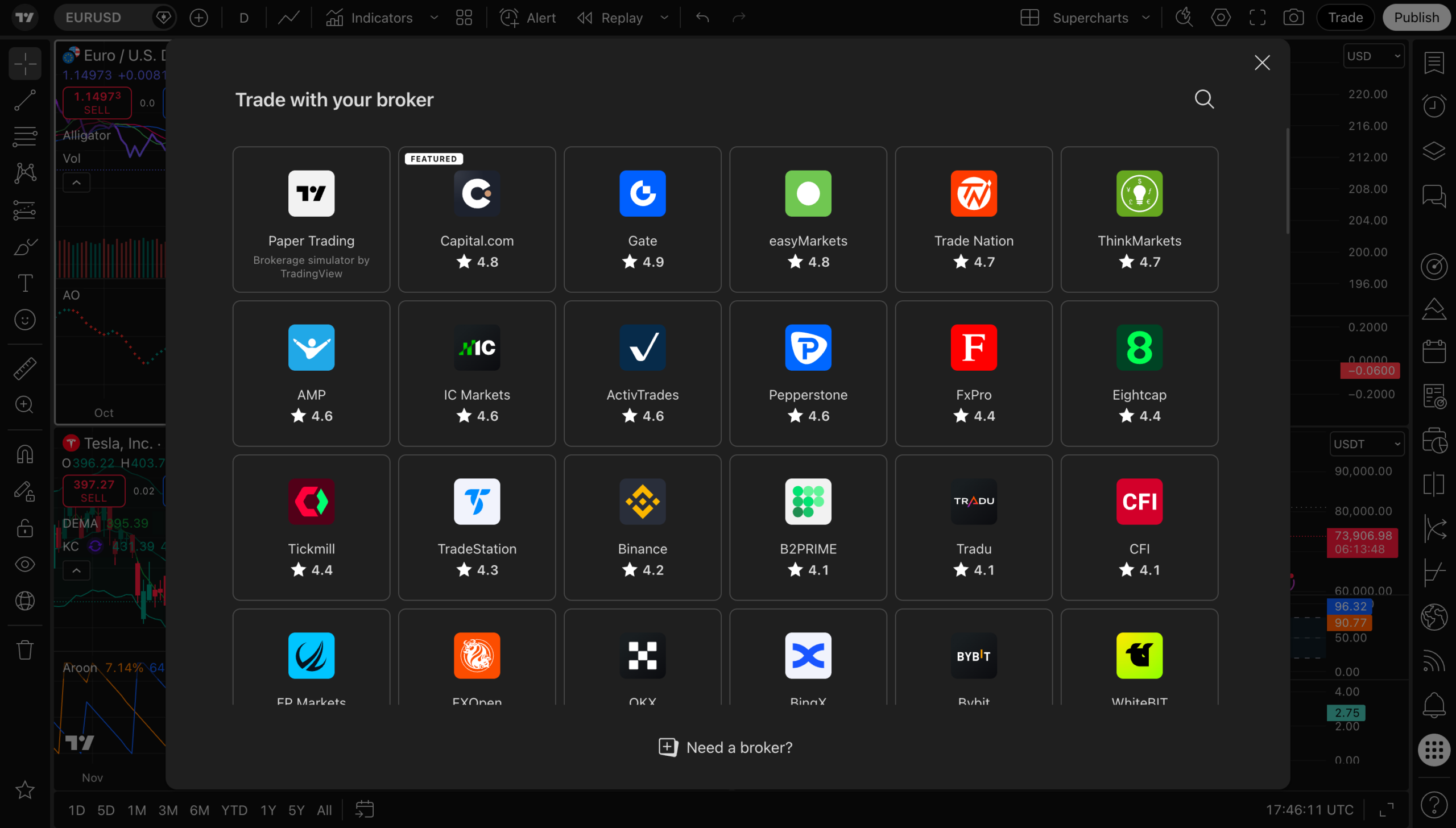This screenshot has height=828, width=1456.
Task: Select the 1D time range
Action: (76, 810)
